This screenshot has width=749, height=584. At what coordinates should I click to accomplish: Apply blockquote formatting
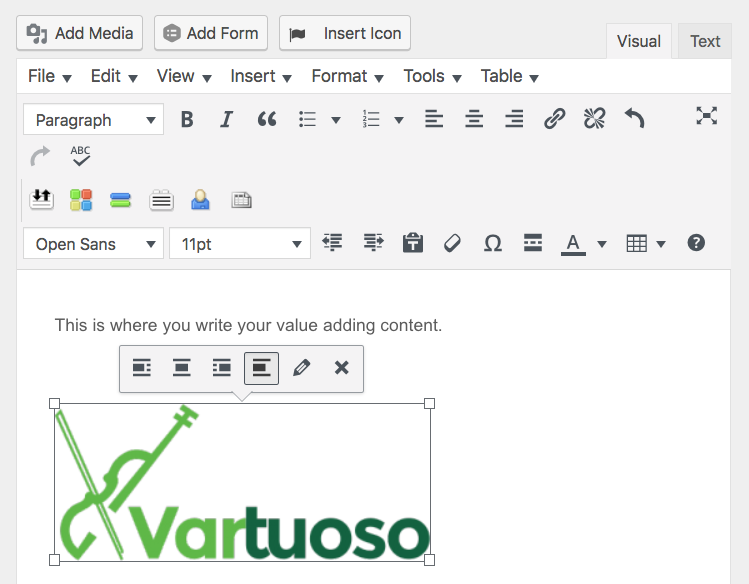(267, 119)
